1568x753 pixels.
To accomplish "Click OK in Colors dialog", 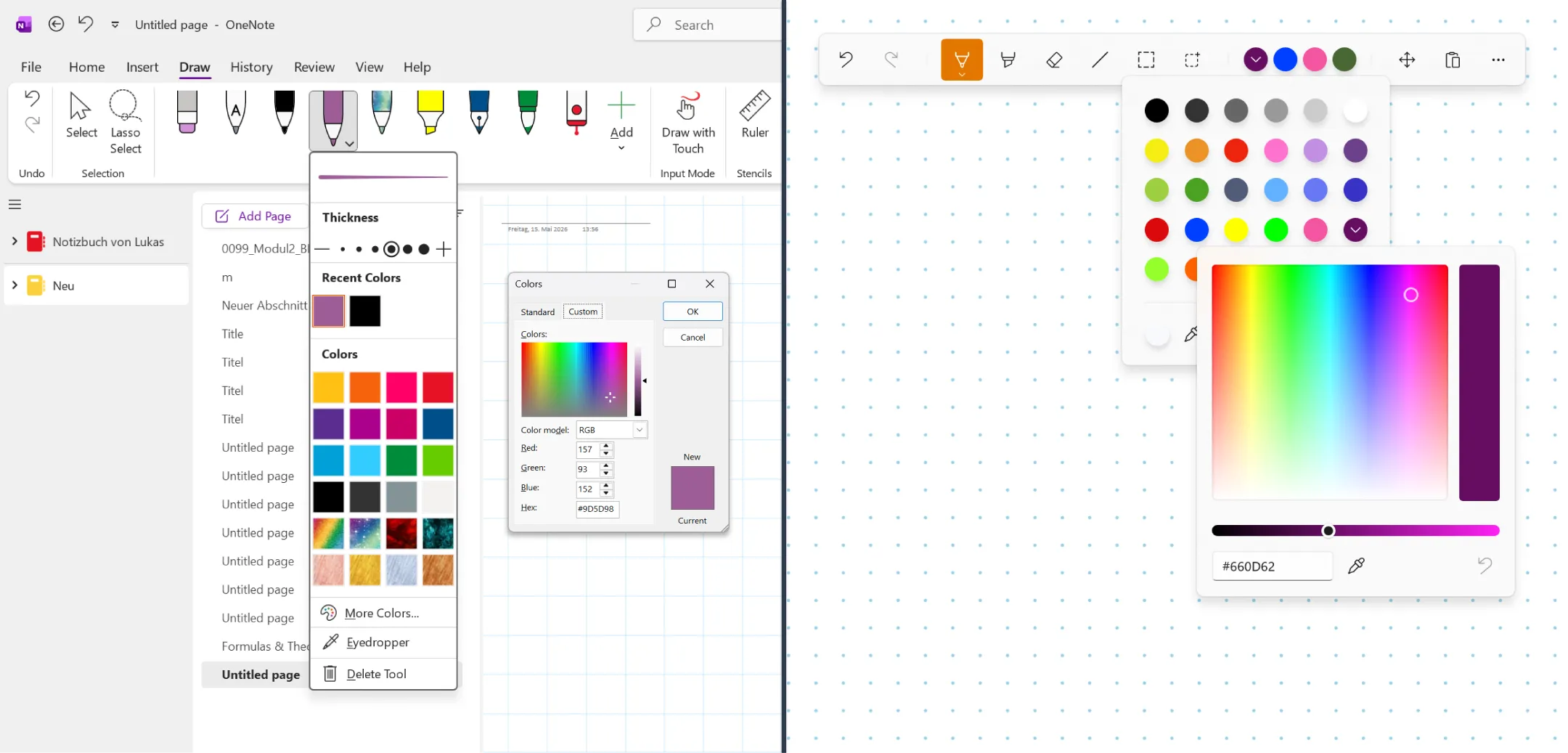I will pyautogui.click(x=693, y=312).
